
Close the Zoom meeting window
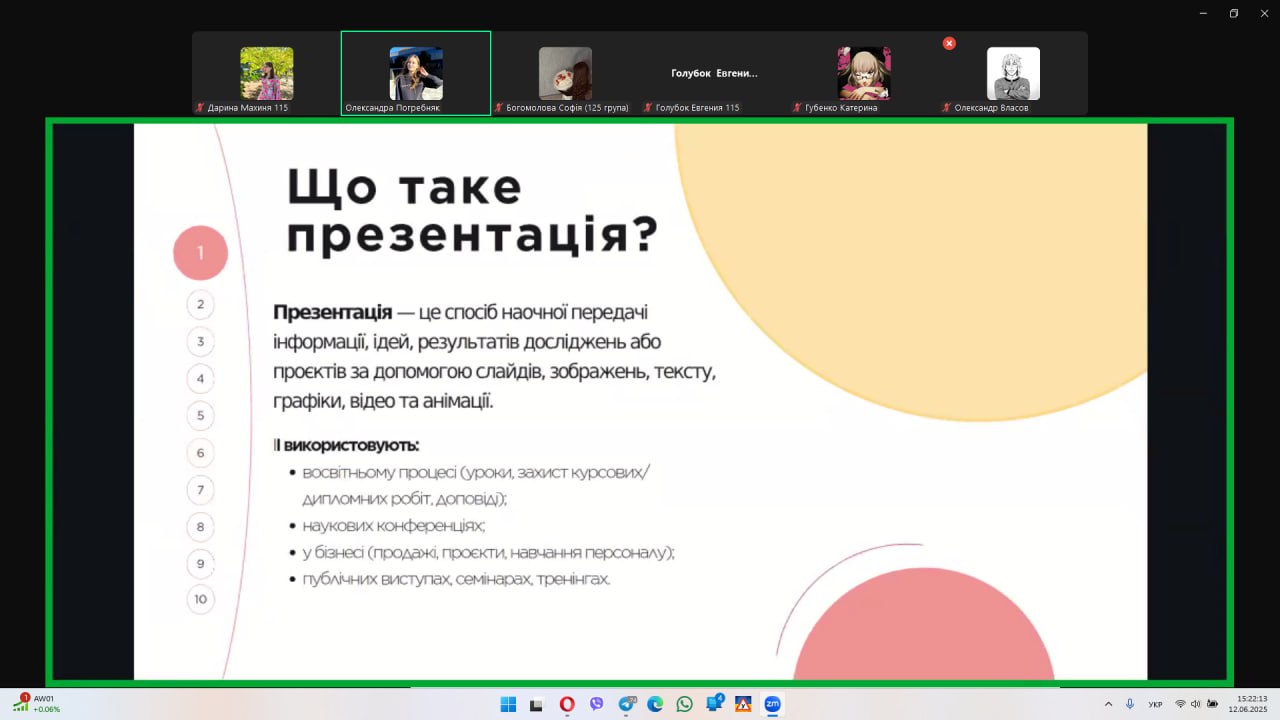1263,13
